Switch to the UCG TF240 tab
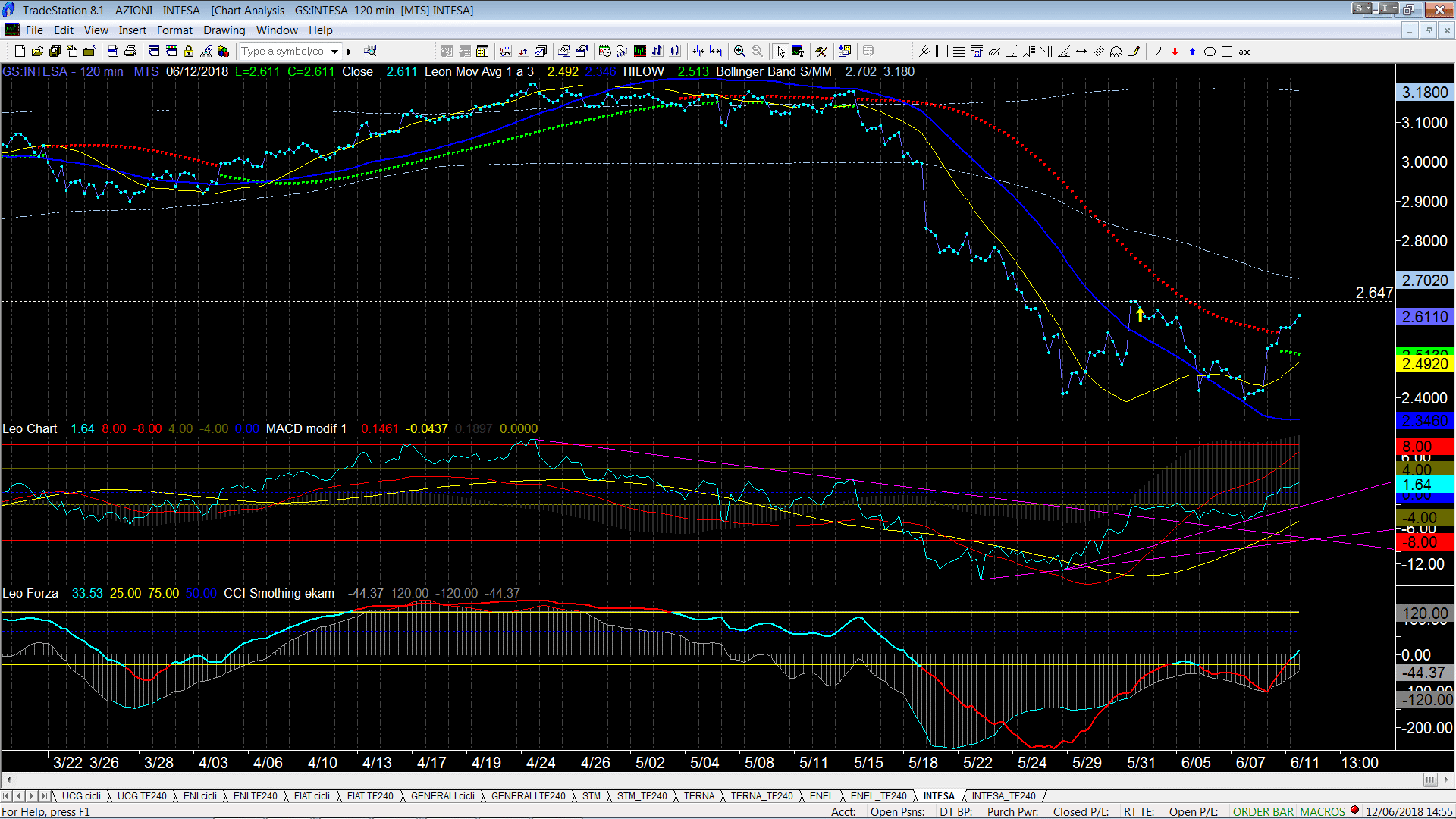Screen dimensions: 1456x819 click(142, 796)
